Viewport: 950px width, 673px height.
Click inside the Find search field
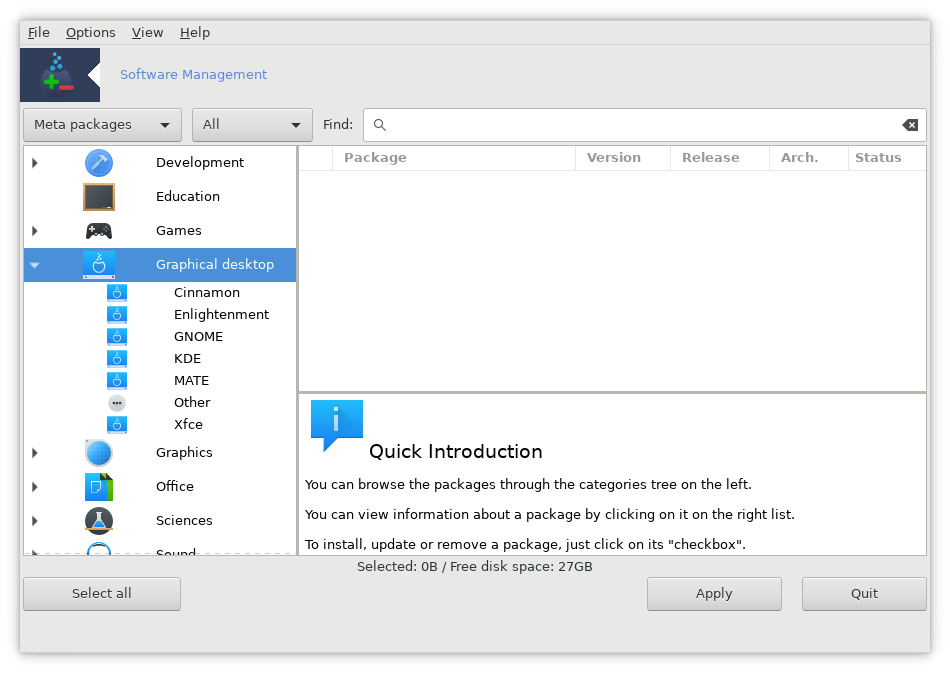coord(645,125)
